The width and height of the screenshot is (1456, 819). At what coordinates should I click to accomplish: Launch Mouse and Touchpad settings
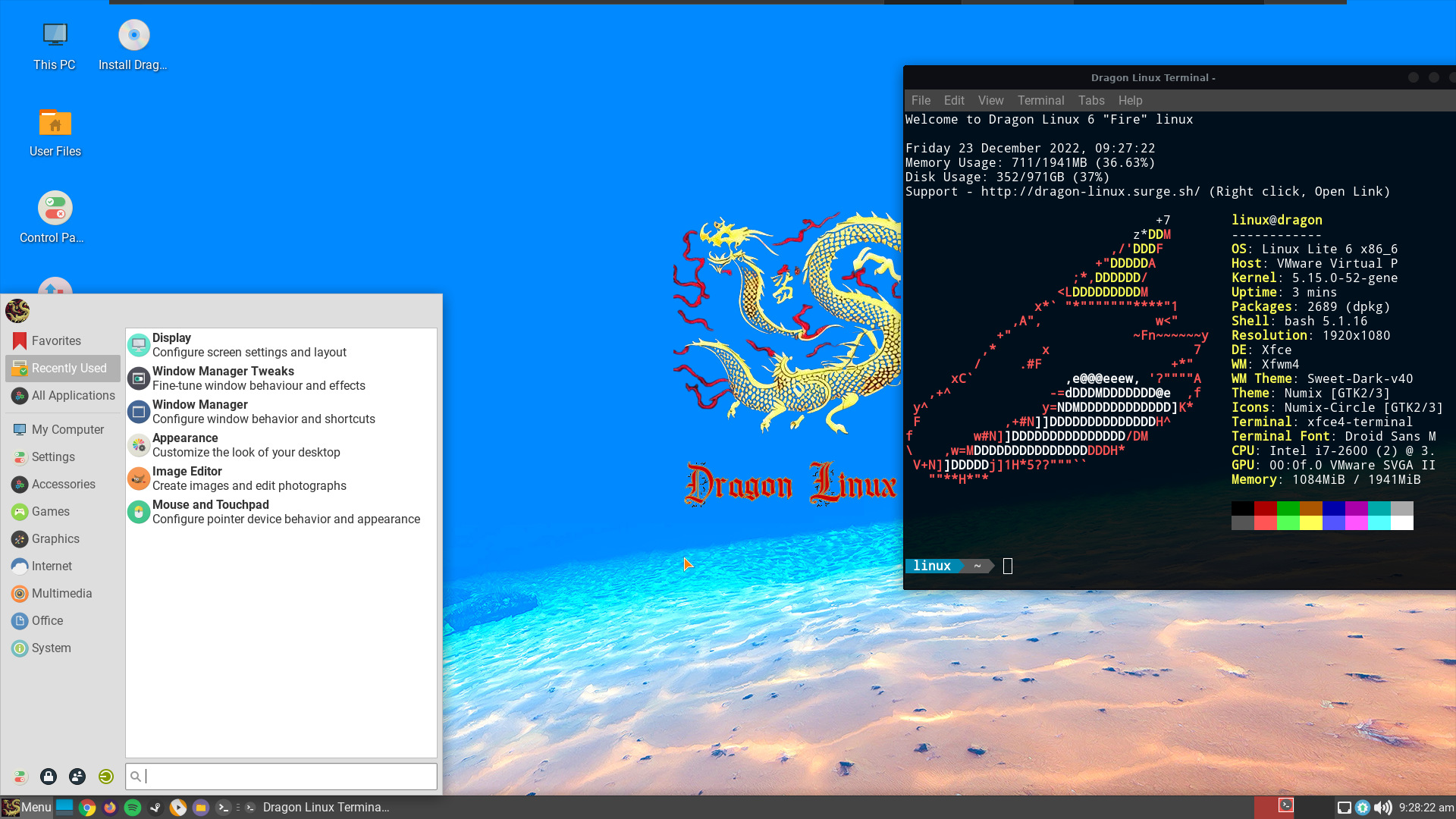tap(281, 512)
